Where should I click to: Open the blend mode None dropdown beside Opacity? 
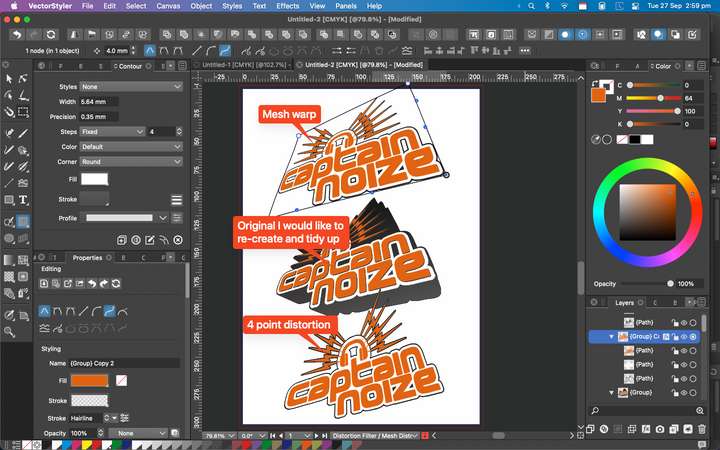tap(138, 433)
